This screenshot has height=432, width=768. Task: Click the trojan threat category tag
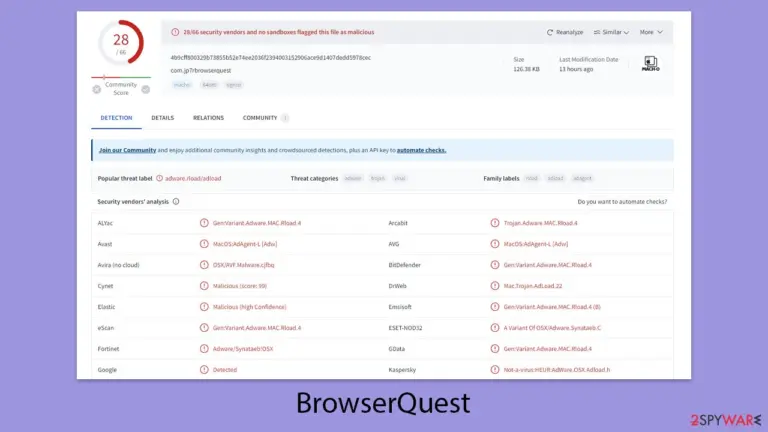coord(378,178)
